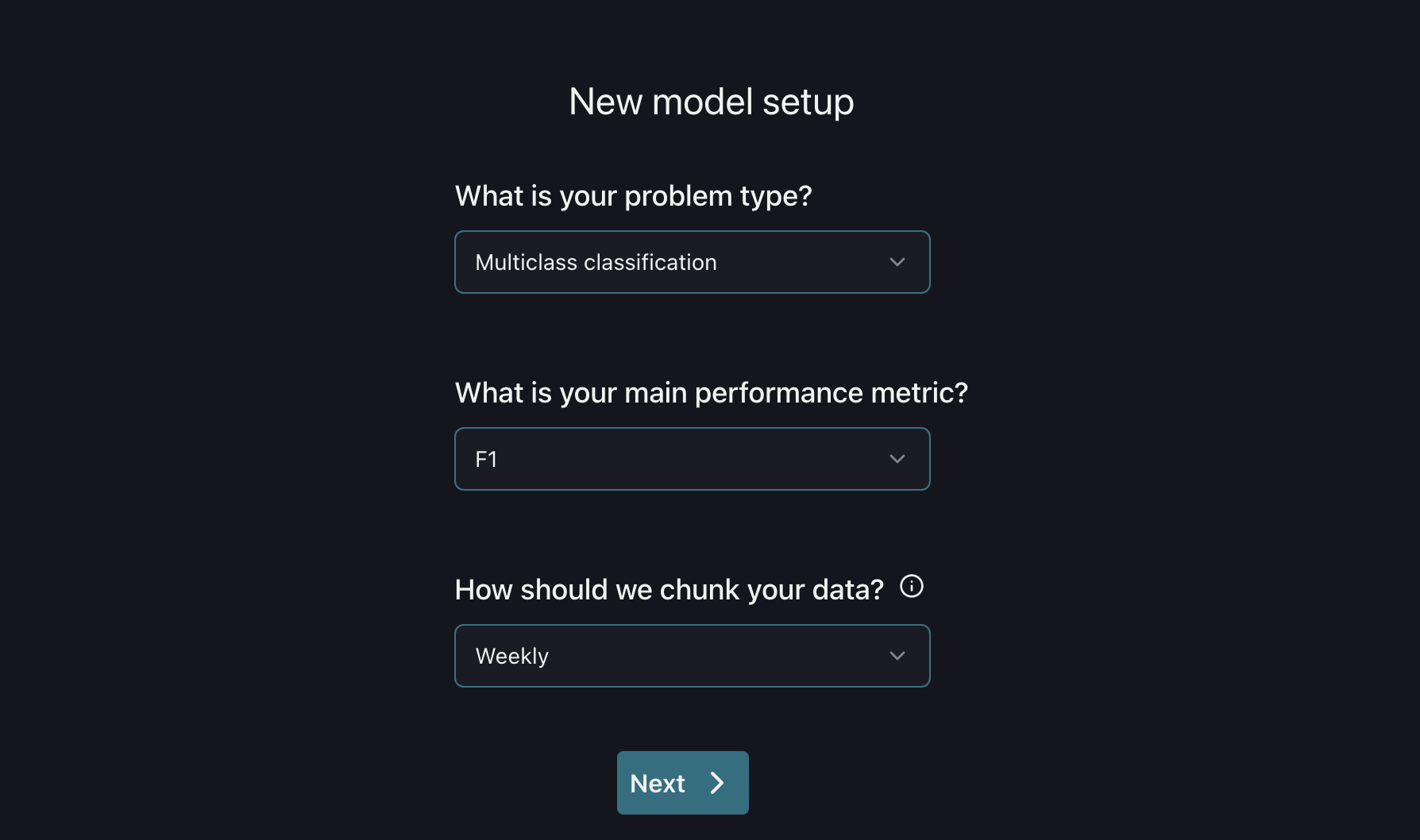Click the chevron in the chunking field
Viewport: 1420px width, 840px height.
897,656
